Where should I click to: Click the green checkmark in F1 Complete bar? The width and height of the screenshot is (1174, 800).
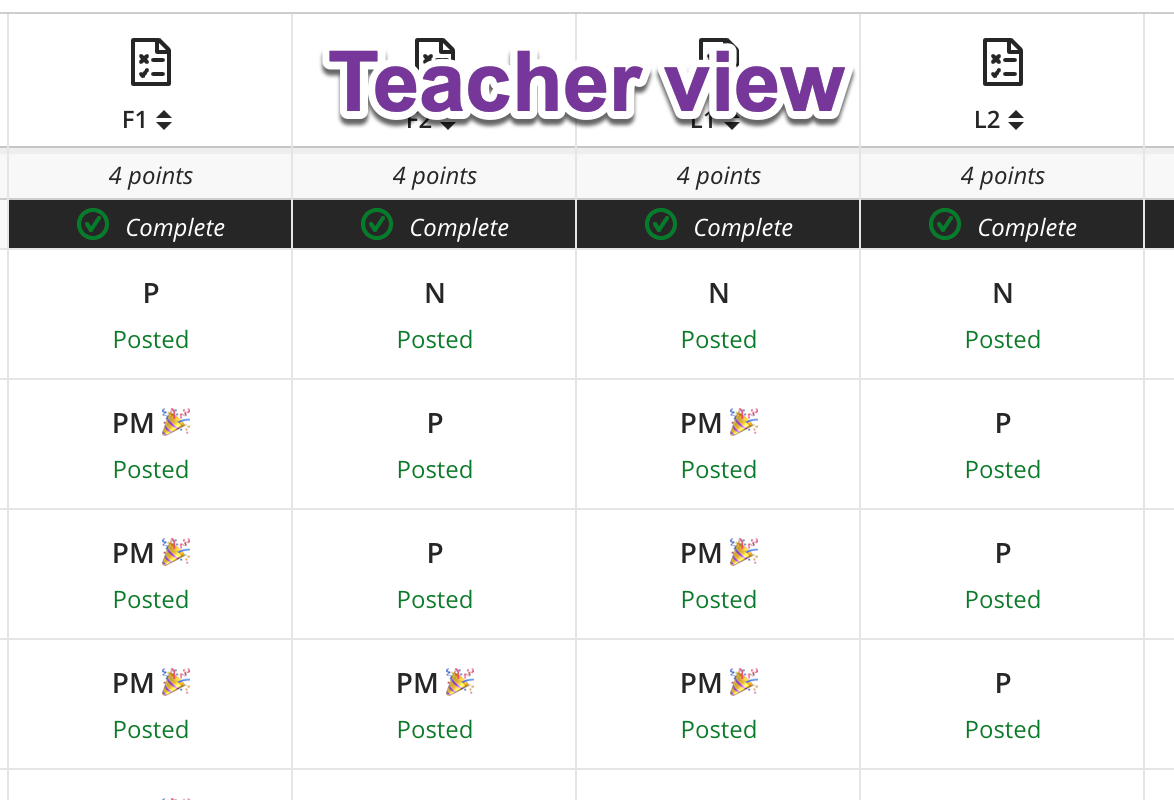coord(92,224)
